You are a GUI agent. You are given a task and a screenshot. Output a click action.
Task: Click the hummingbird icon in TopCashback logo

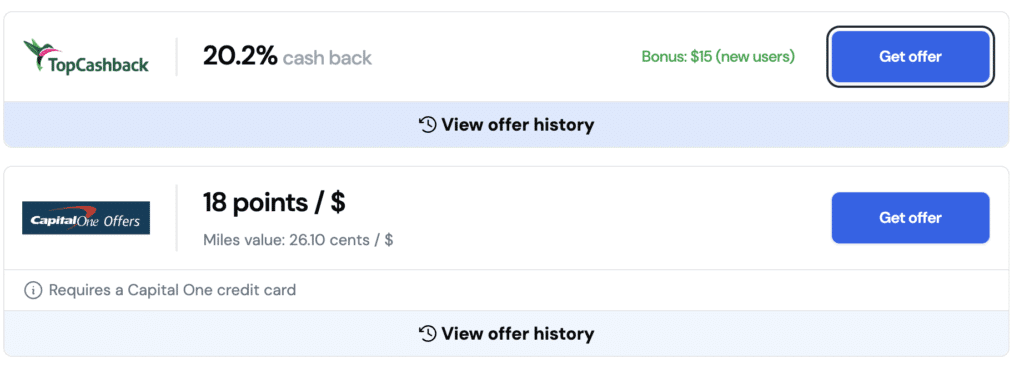[x=40, y=51]
